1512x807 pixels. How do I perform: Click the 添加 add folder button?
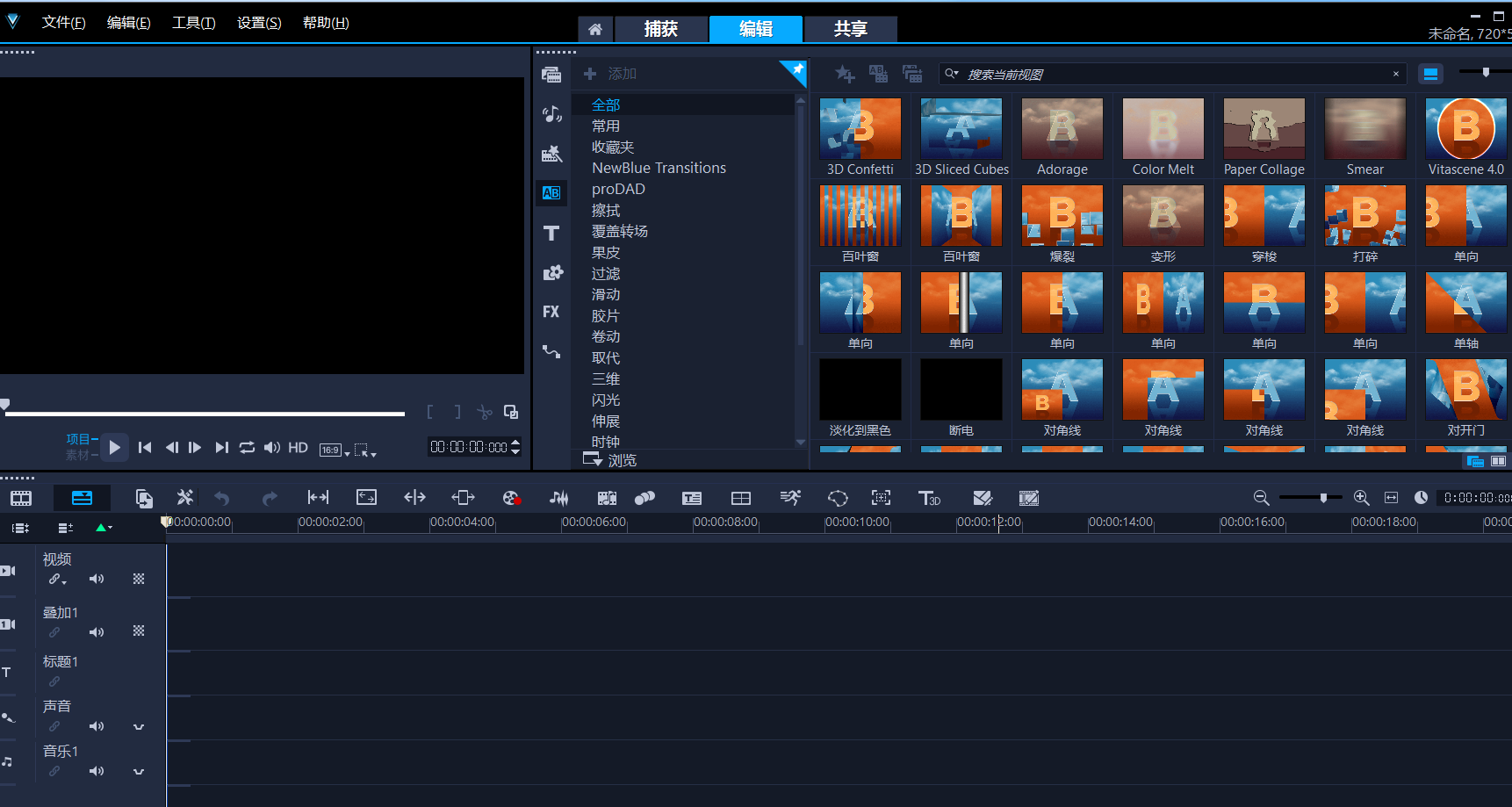[x=611, y=74]
